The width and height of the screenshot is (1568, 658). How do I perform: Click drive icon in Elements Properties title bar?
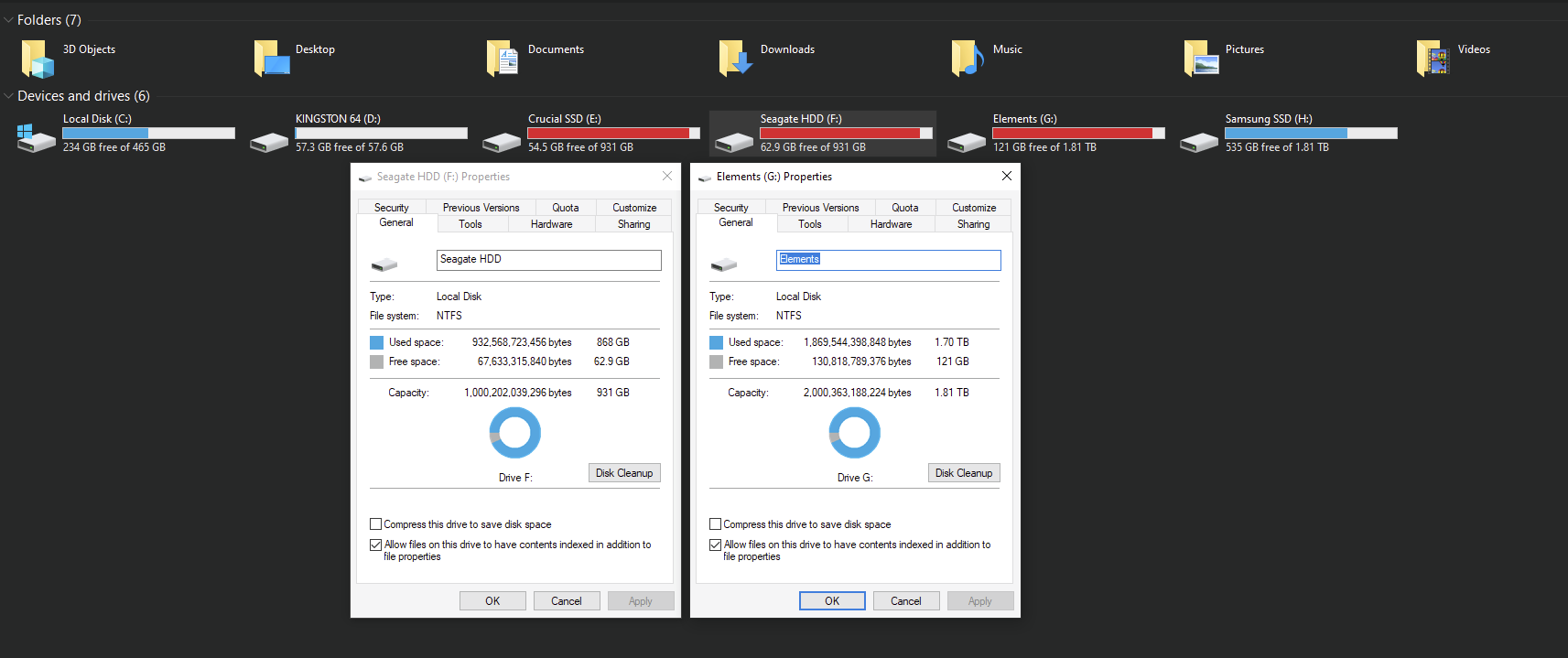point(705,178)
